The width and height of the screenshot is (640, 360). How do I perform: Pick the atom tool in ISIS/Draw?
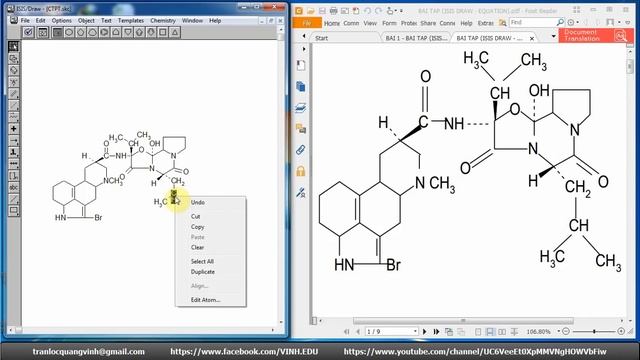point(13,82)
